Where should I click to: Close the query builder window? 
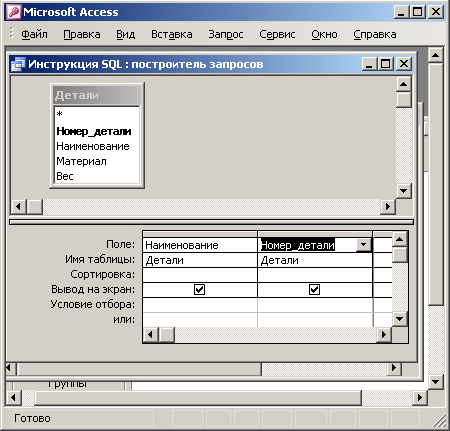pos(404,64)
